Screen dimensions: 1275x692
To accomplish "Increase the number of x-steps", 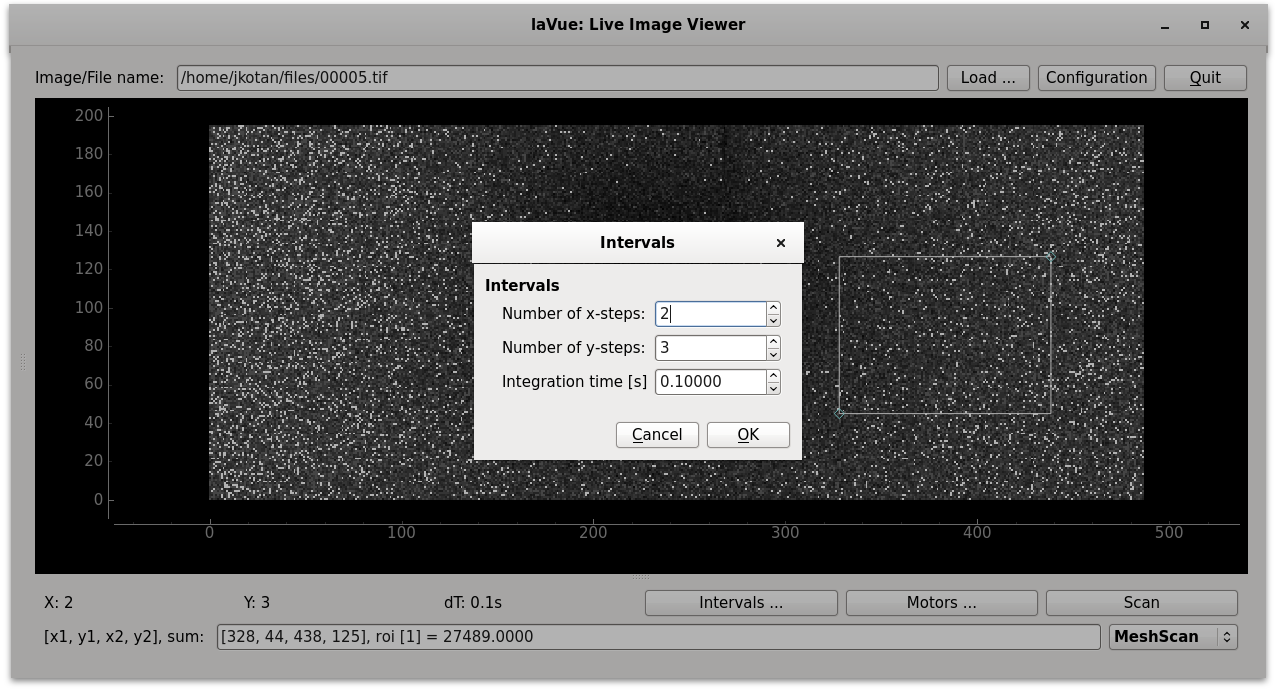I will click(773, 308).
